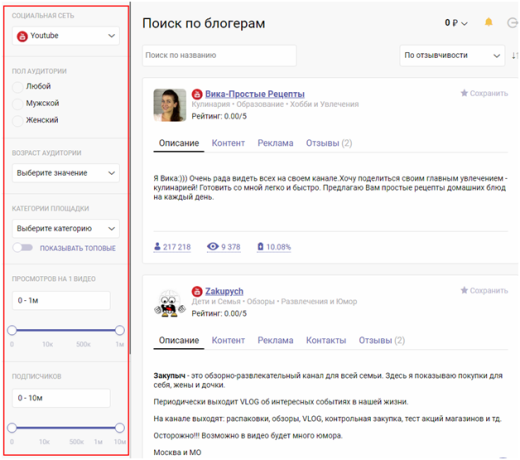Viewport: 520px width, 460px height.
Task: Open the Youtube social network dropdown
Action: pos(66,36)
